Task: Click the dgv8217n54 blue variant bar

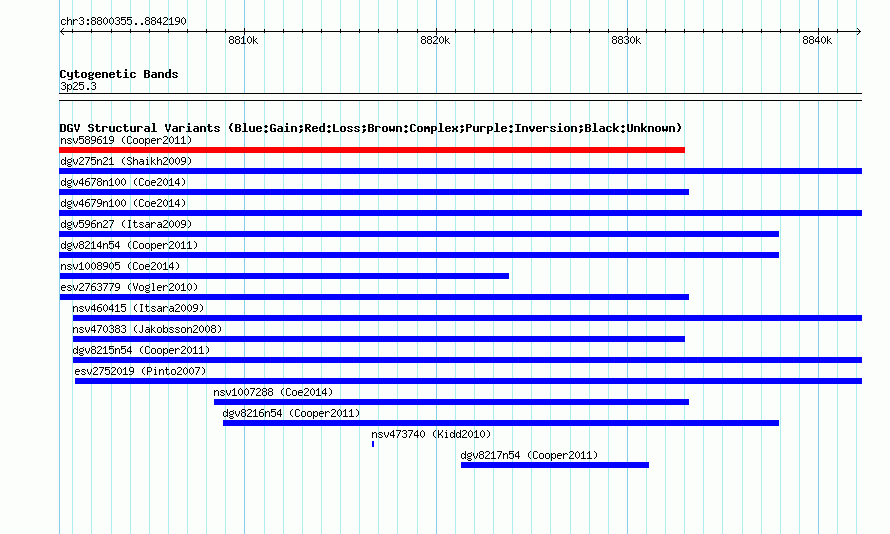Action: [x=555, y=465]
